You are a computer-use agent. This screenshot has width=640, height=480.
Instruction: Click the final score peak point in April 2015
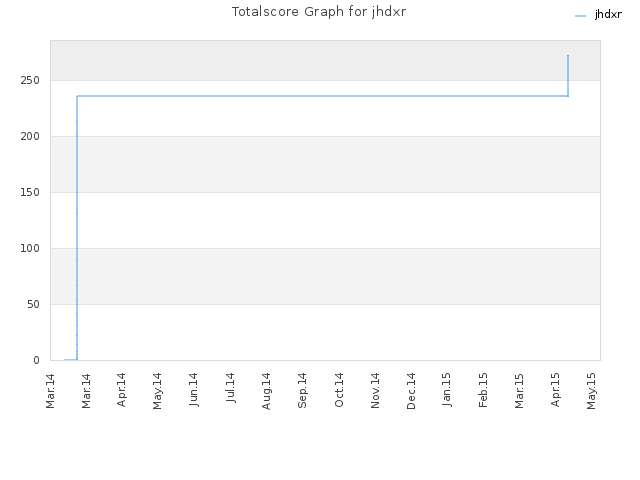[568, 56]
